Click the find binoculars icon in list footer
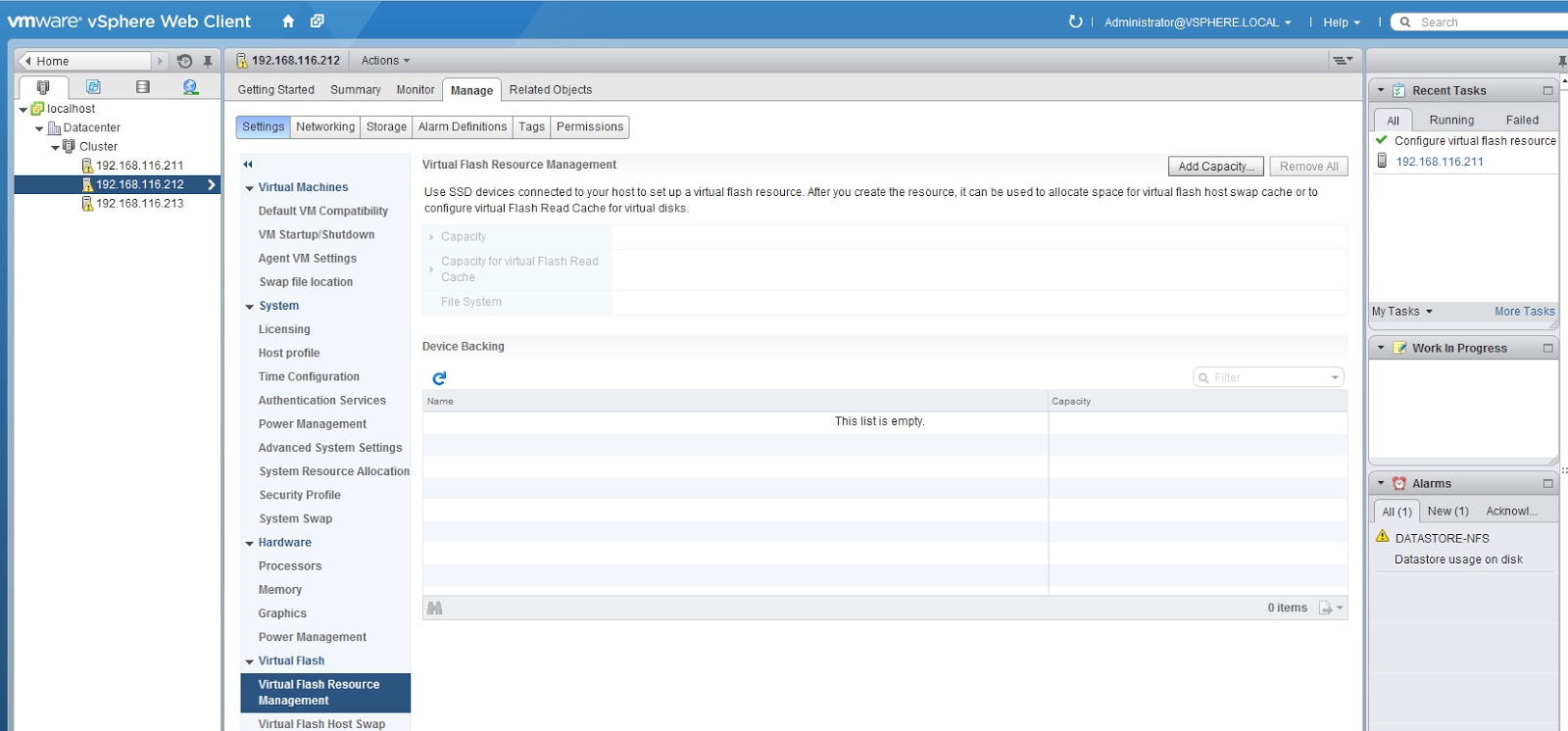1568x731 pixels. pyautogui.click(x=435, y=609)
